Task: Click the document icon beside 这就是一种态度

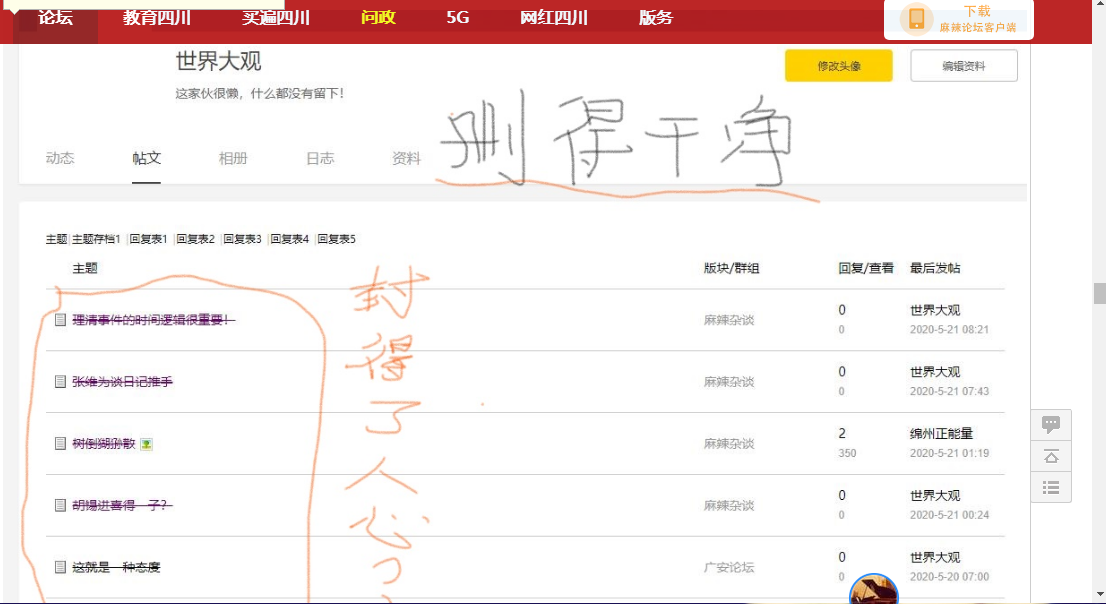Action: coord(61,567)
